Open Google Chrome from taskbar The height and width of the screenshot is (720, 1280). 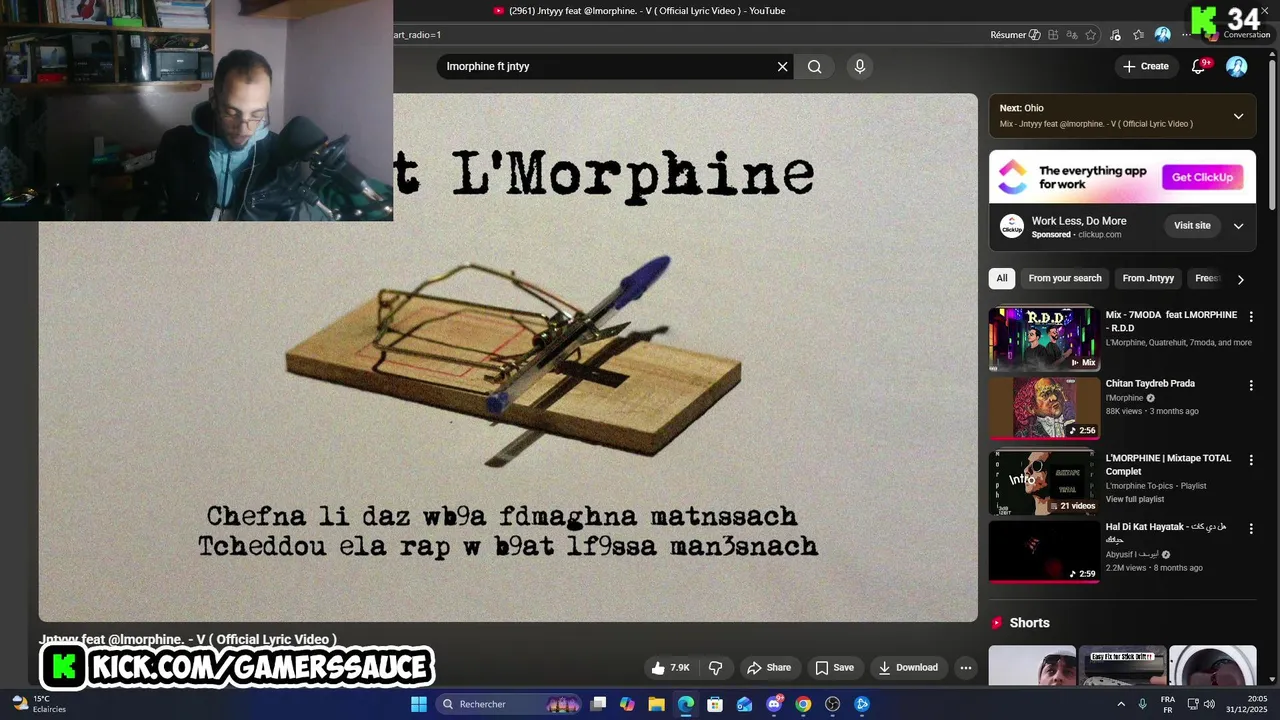pyautogui.click(x=803, y=704)
